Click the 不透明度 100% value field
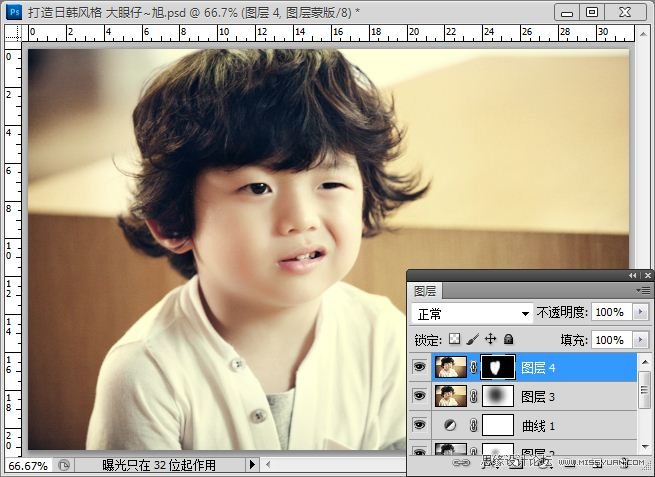Screen dimensions: 655x477 pos(612,312)
